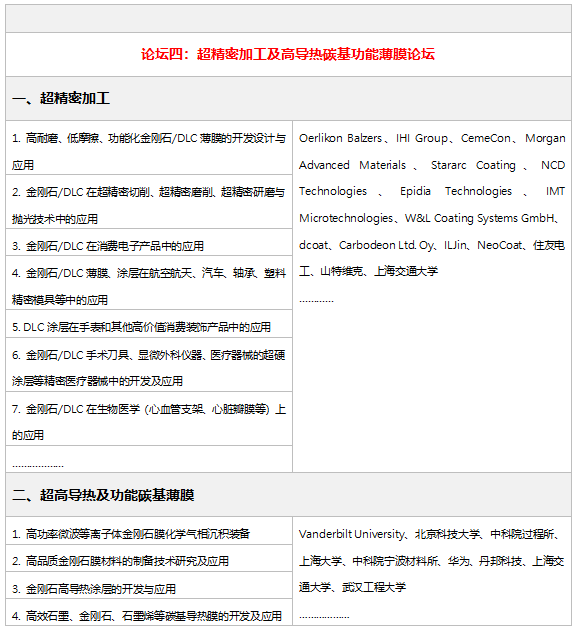Click item 2 about 超精密切削 applications
This screenshot has height=629, width=575.
click(149, 202)
